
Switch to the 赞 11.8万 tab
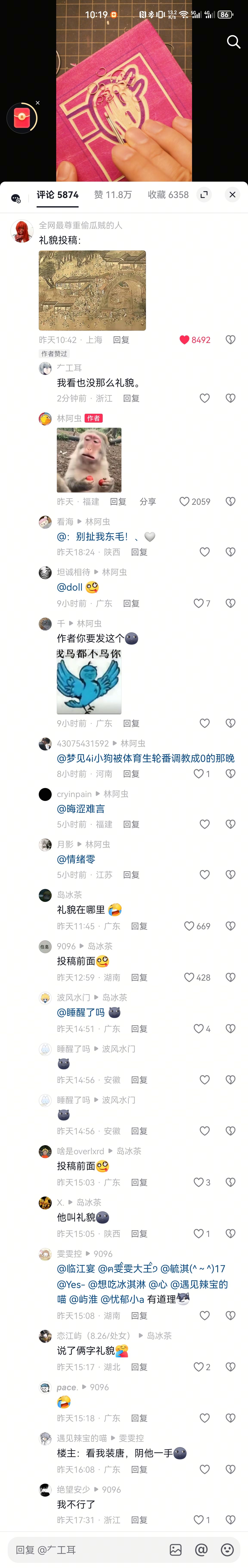pos(113,195)
